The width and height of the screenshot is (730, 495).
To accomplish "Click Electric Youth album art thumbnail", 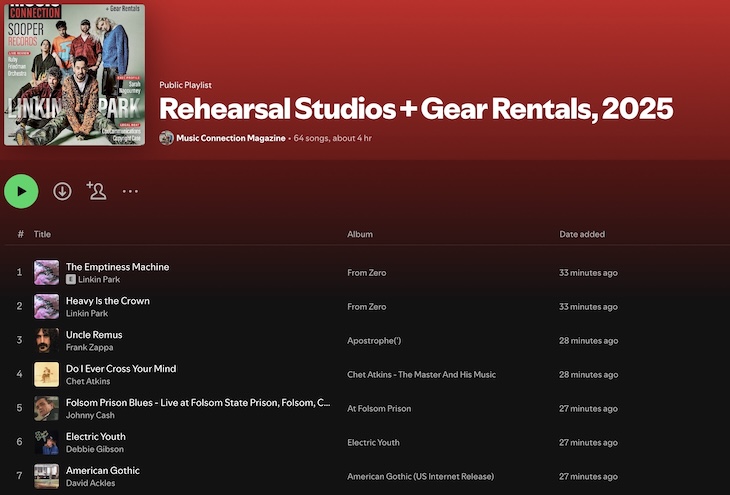I will [47, 442].
